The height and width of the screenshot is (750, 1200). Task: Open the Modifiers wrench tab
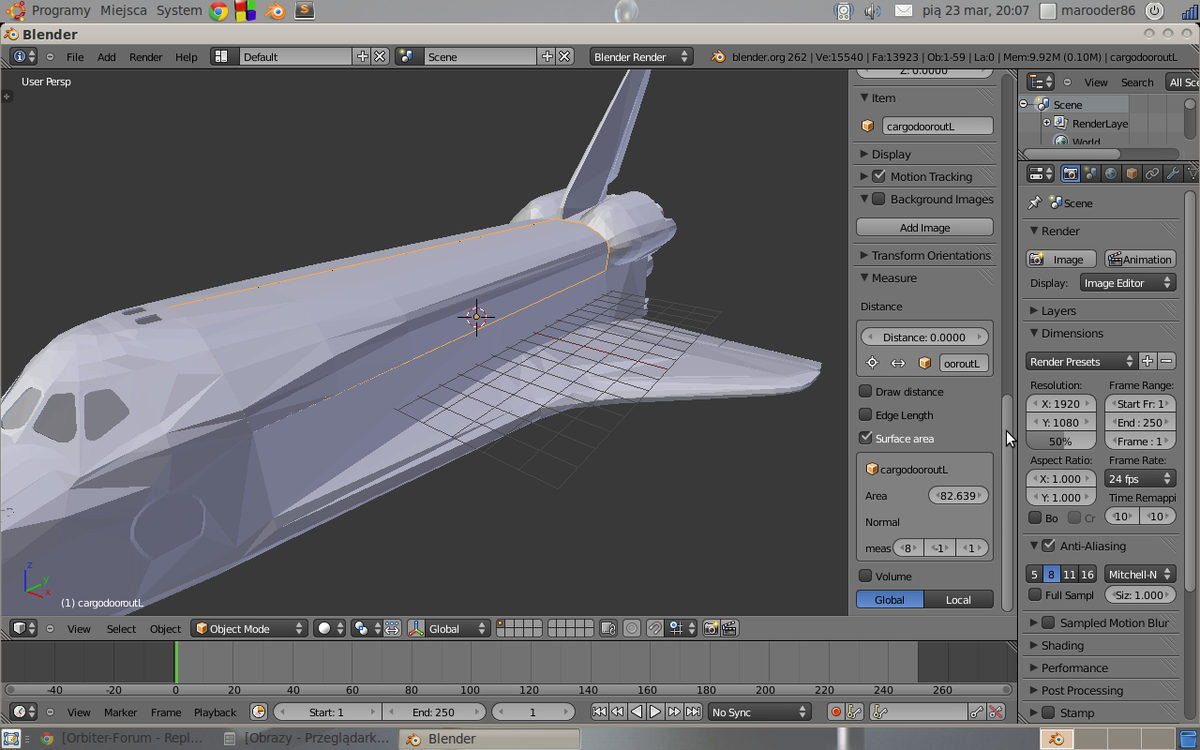(x=1173, y=174)
